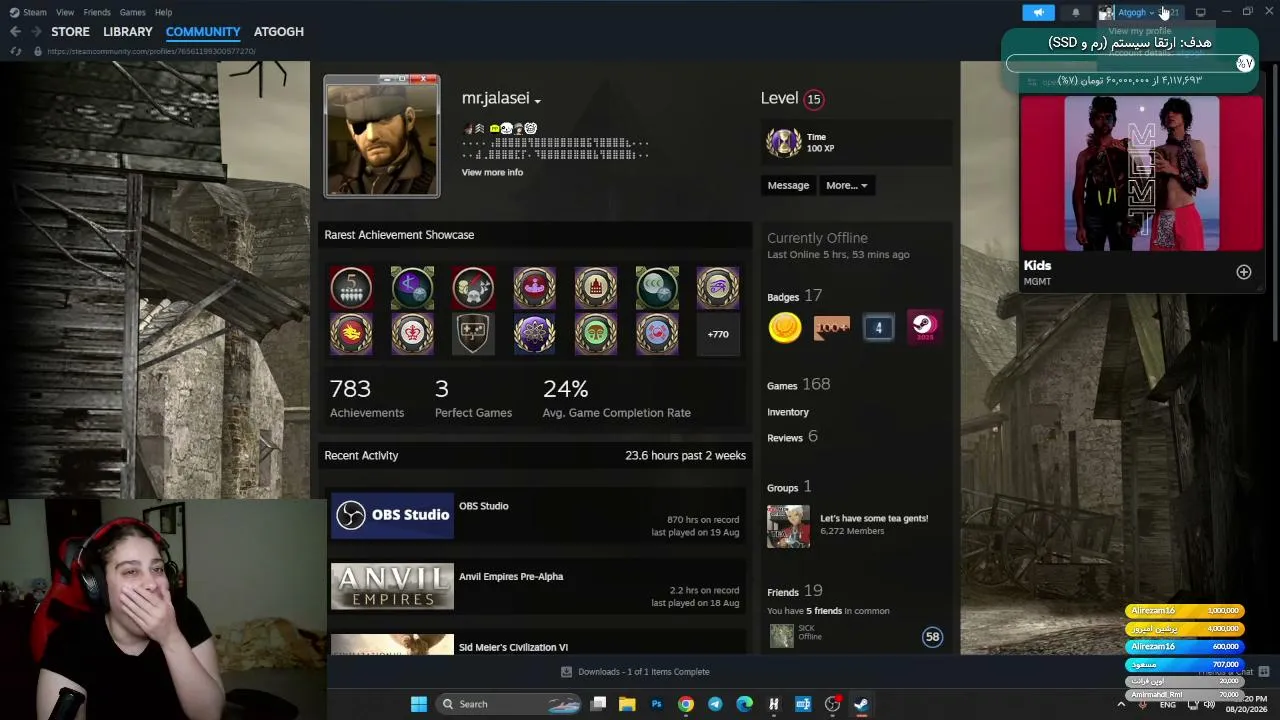Open the Friends menu
This screenshot has height=720, width=1280.
pos(97,12)
